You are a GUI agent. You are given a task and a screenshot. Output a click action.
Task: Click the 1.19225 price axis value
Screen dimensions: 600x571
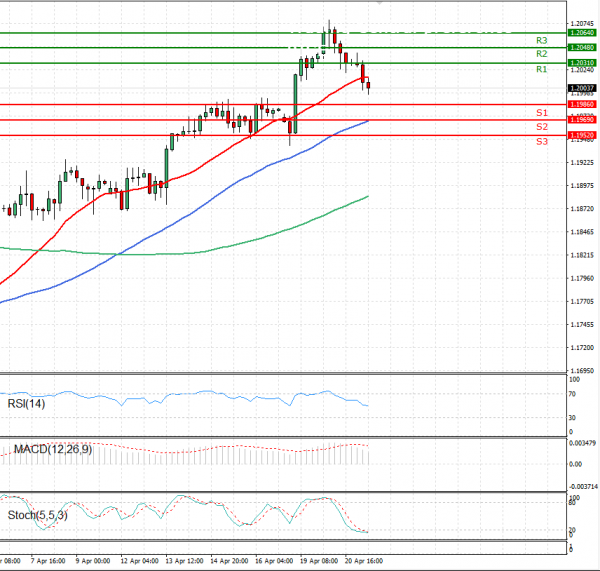click(582, 163)
